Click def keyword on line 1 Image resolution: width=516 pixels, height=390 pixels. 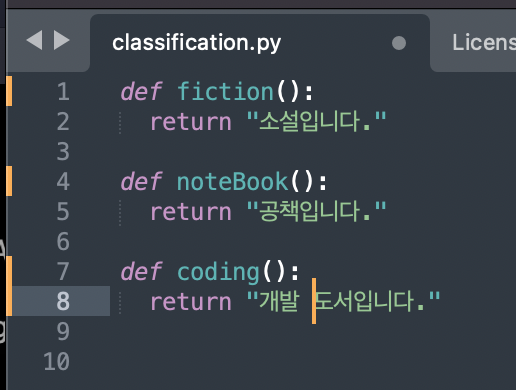pyautogui.click(x=141, y=91)
